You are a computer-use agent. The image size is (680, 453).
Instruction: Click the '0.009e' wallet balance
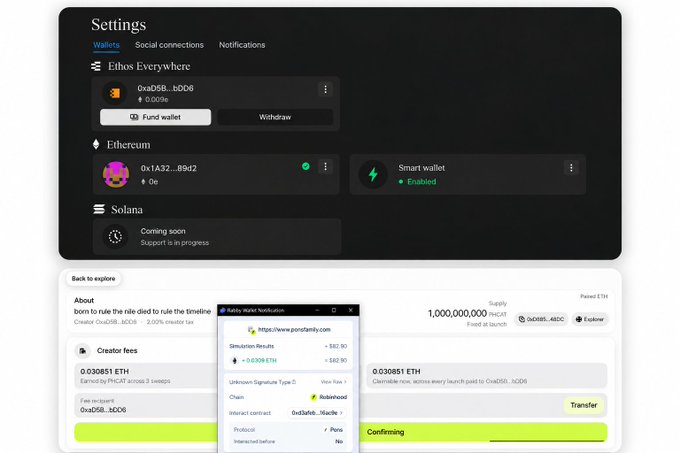pos(157,100)
